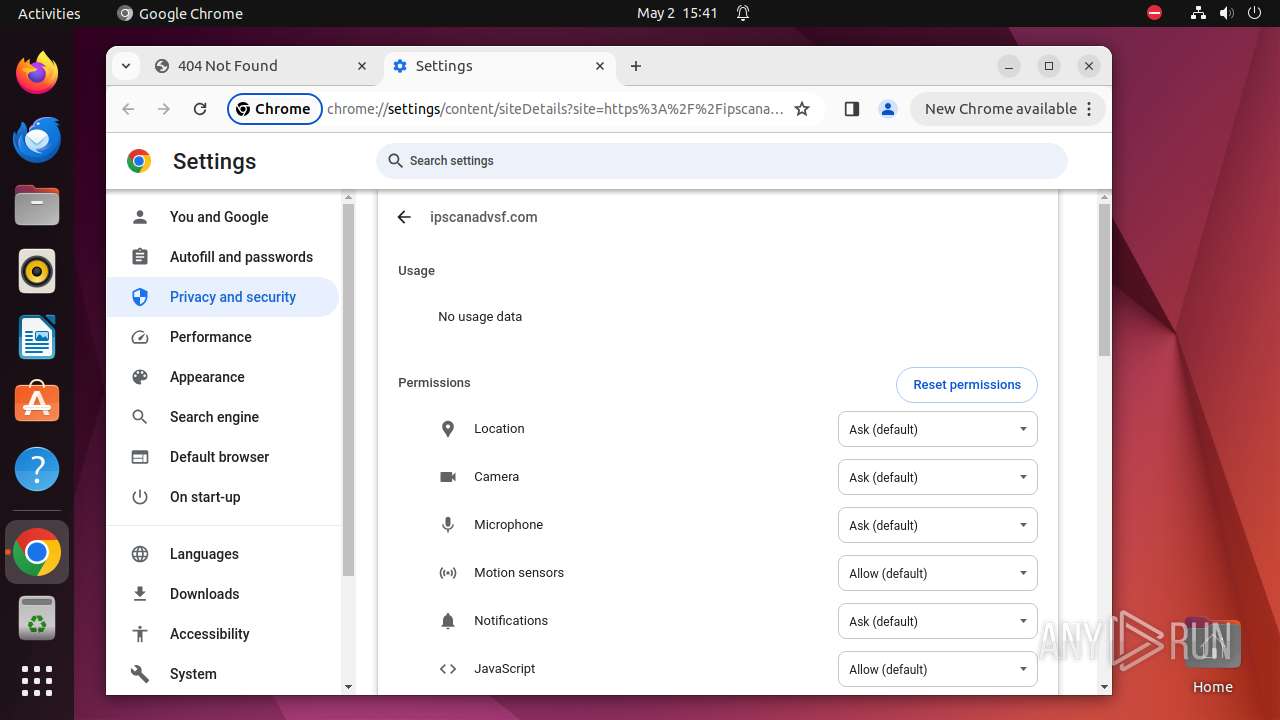Open the Chrome profile avatar

pos(888,109)
